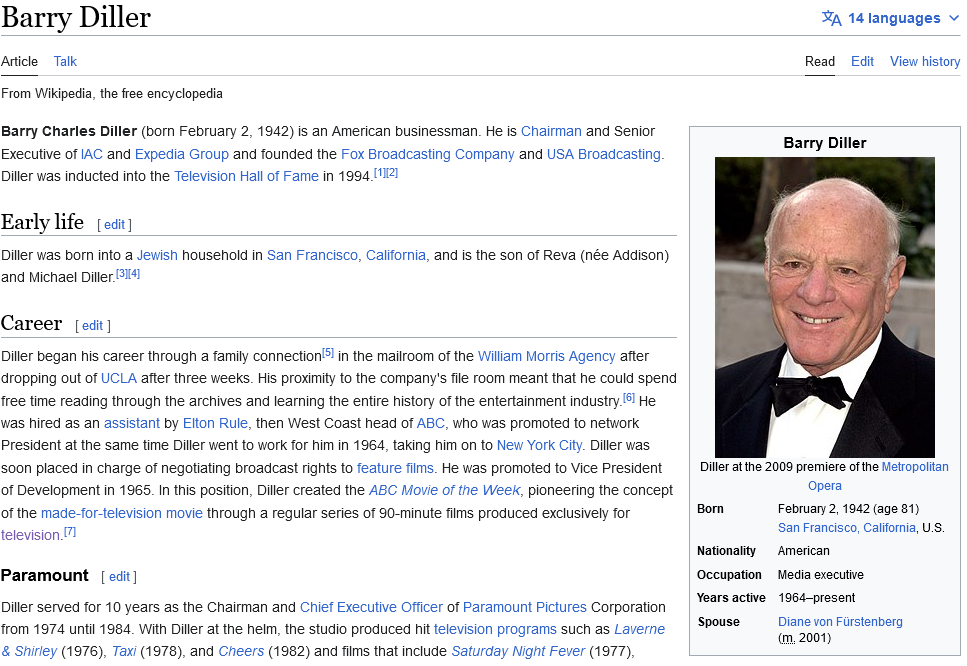The width and height of the screenshot is (967, 666).
Task: Open the Talk tab
Action: (x=65, y=61)
